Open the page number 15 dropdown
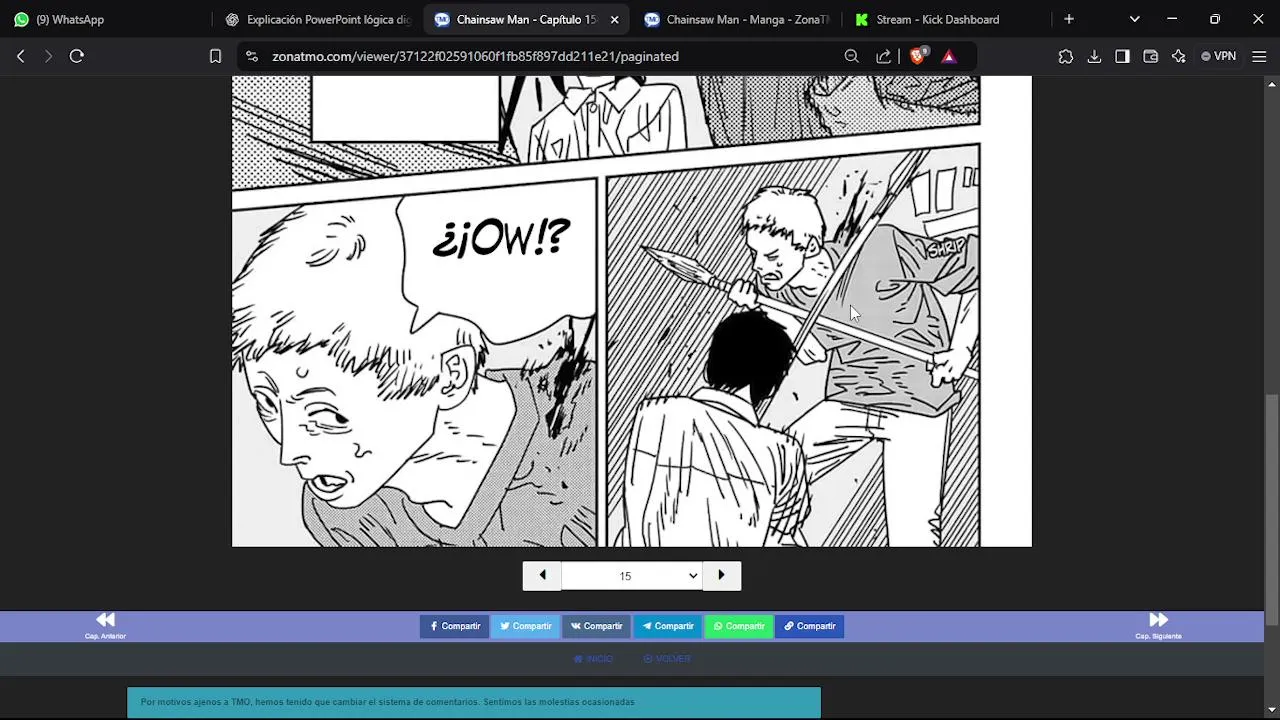This screenshot has width=1280, height=720. pos(632,576)
